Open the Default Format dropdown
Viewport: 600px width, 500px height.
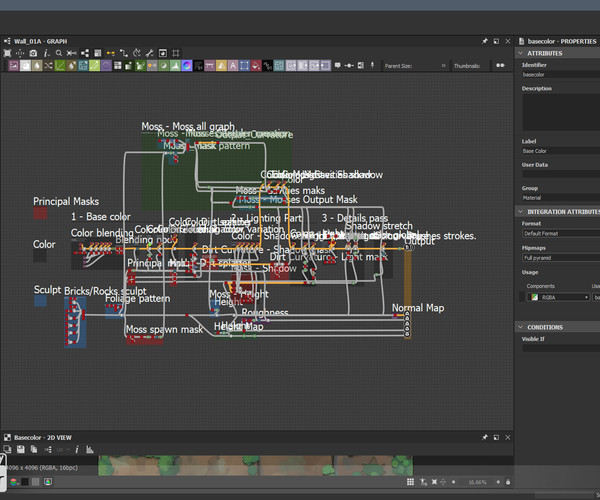coord(561,233)
